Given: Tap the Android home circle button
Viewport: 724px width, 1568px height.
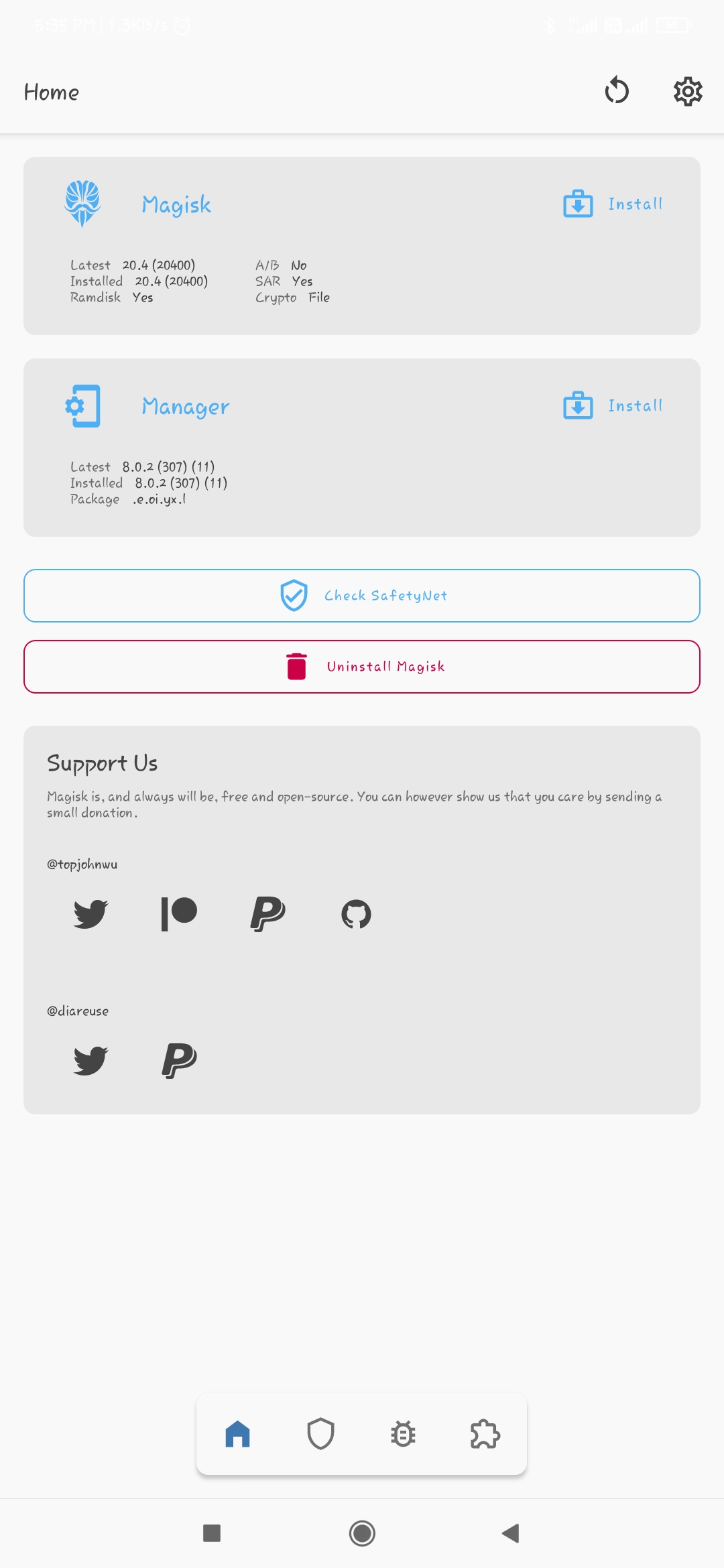Looking at the screenshot, I should tap(362, 1533).
